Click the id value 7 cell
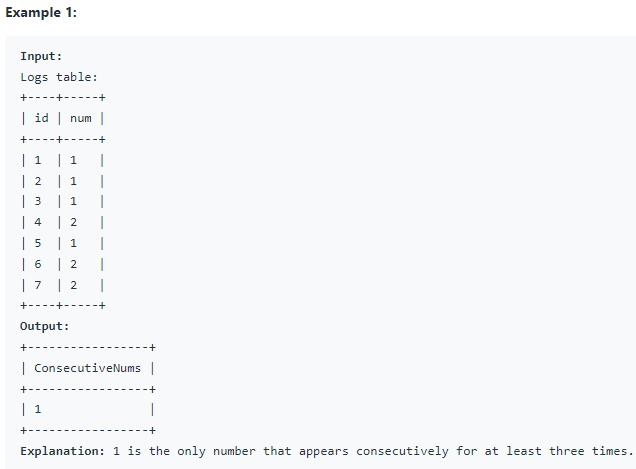This screenshot has width=636, height=469. coord(38,285)
